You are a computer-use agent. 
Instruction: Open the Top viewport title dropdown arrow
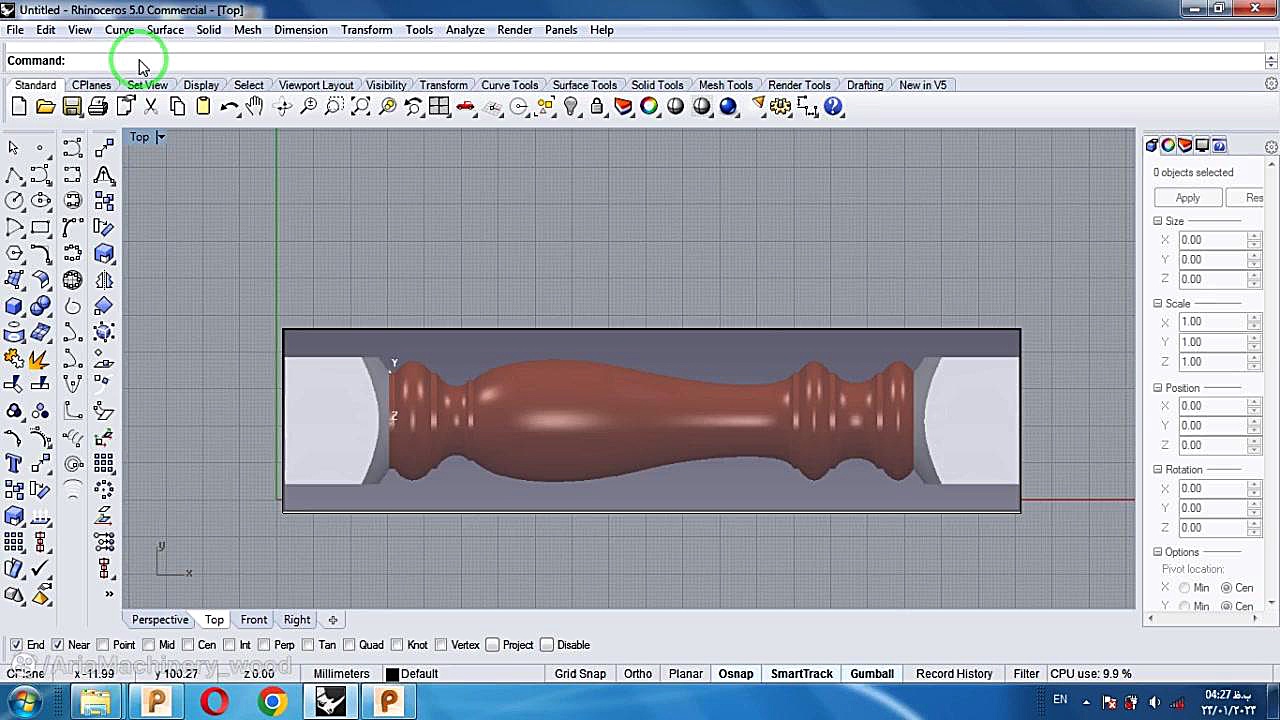[x=160, y=137]
